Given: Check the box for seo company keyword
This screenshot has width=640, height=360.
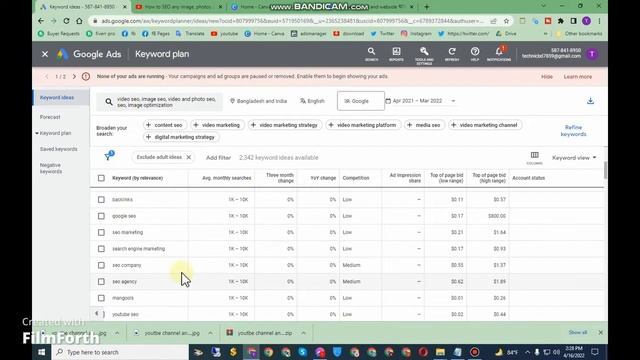Looking at the screenshot, I should point(101,265).
